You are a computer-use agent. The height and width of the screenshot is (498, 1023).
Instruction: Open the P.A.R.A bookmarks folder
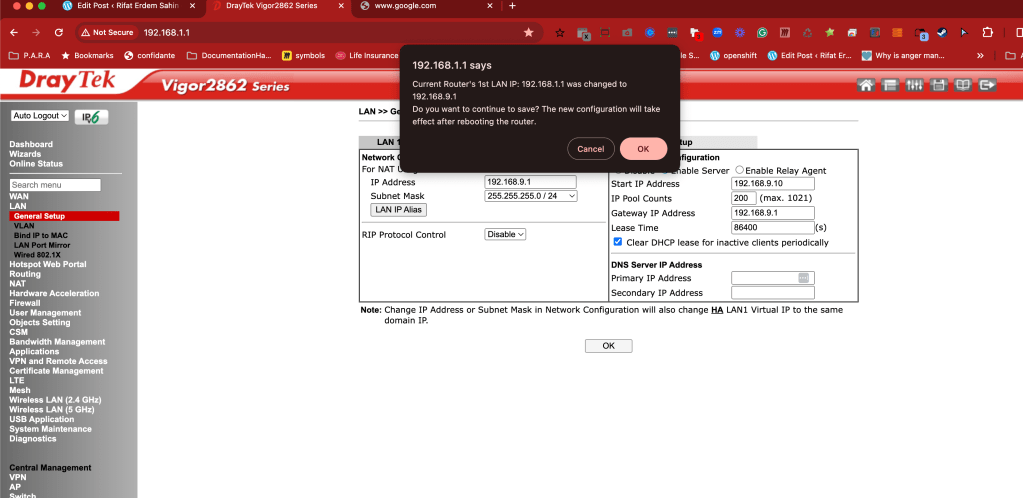(x=30, y=55)
